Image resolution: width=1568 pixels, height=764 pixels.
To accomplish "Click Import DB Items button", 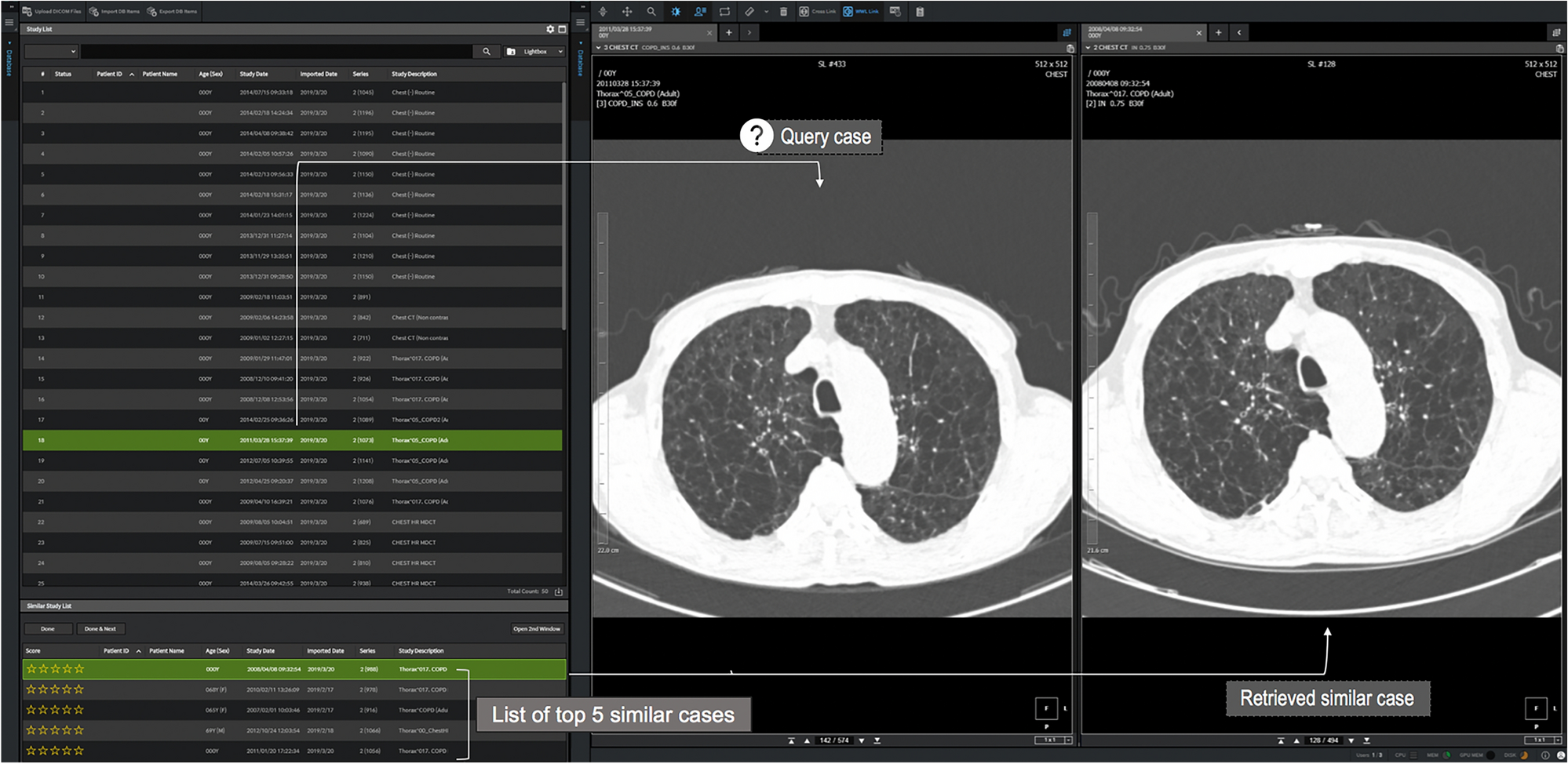I will 114,12.
